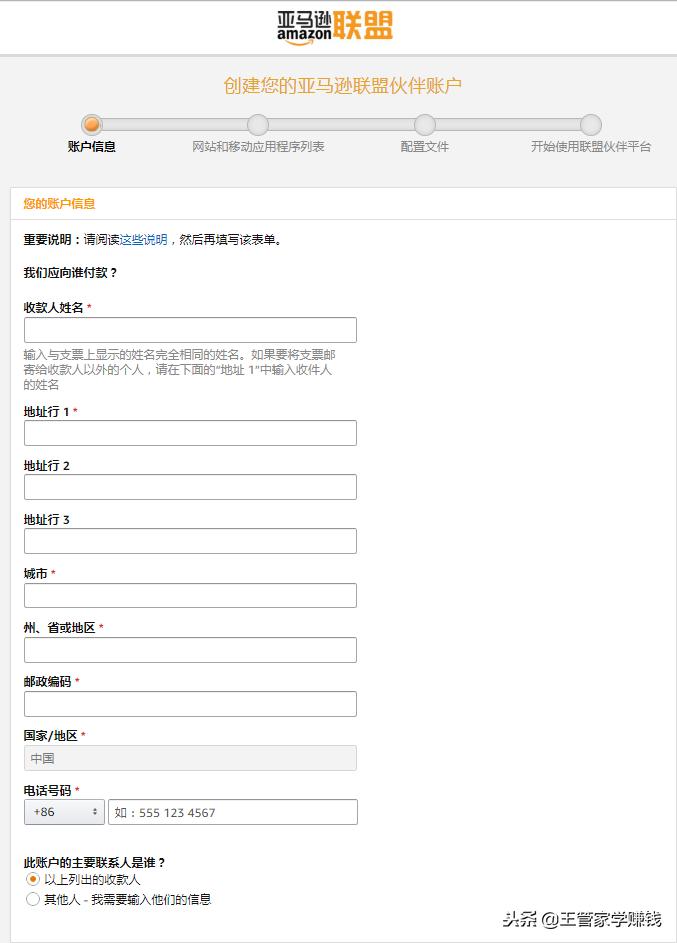
Task: Focus the phone number field
Action: point(233,812)
